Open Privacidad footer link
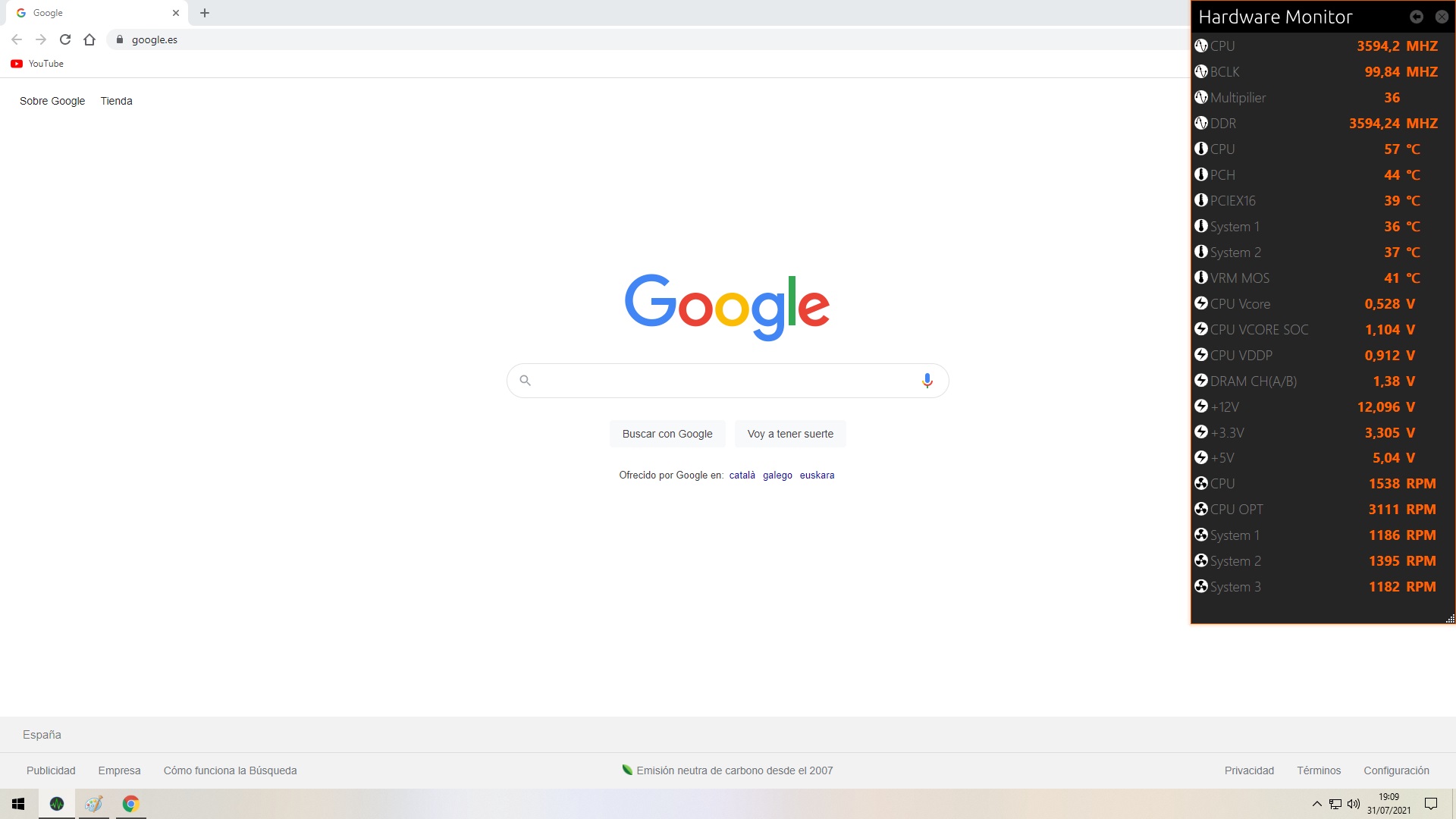Screen dimensions: 1456x819 (1249, 770)
